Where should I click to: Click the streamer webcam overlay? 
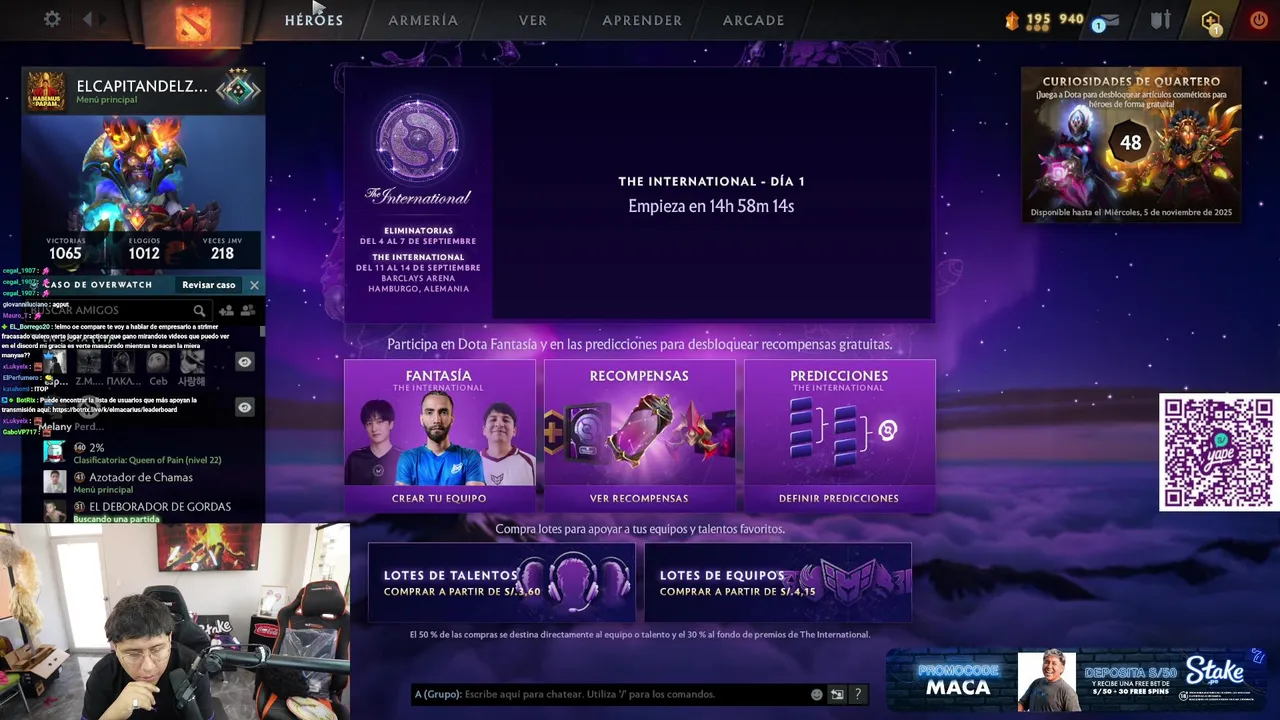click(x=175, y=621)
